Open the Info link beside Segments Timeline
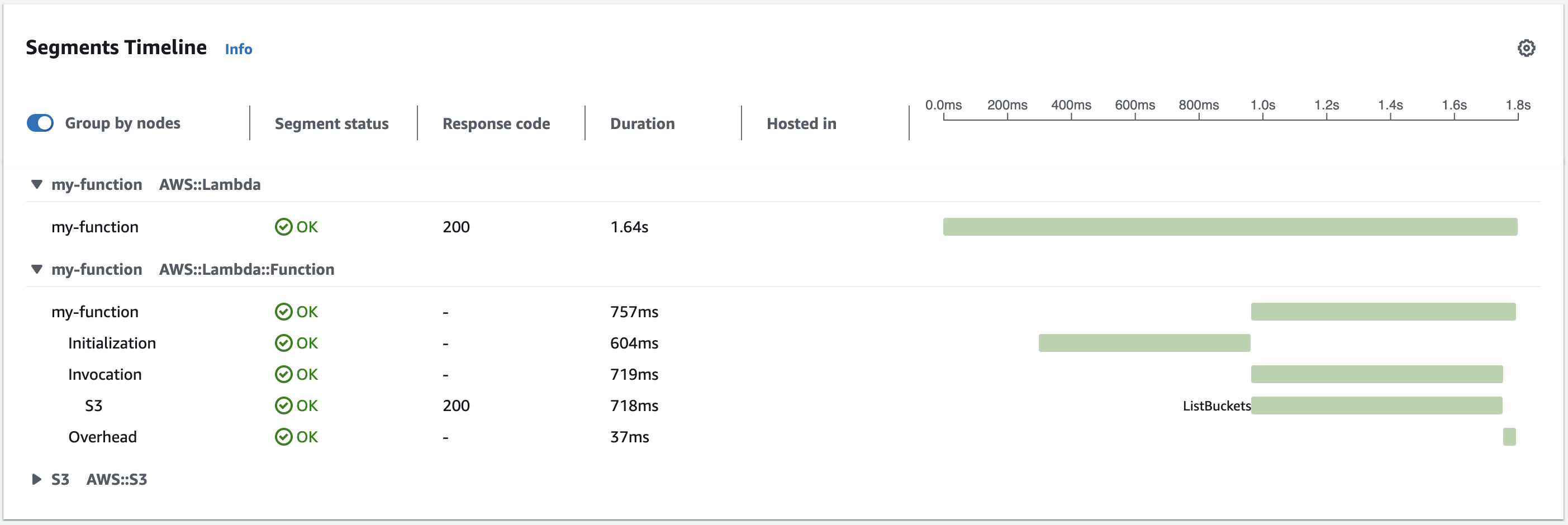 (x=238, y=49)
